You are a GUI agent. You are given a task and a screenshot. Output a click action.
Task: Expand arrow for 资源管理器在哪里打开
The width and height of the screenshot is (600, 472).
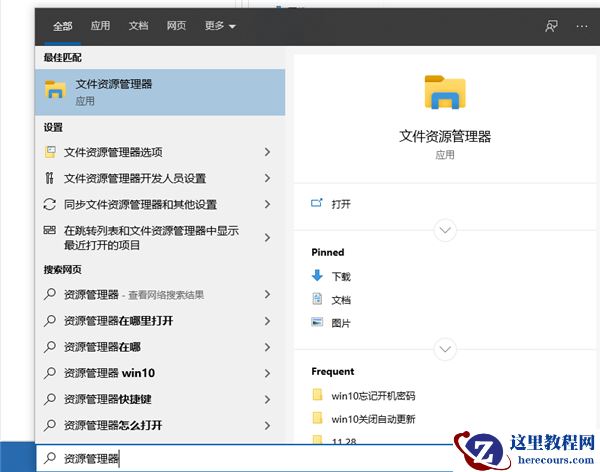tap(267, 321)
